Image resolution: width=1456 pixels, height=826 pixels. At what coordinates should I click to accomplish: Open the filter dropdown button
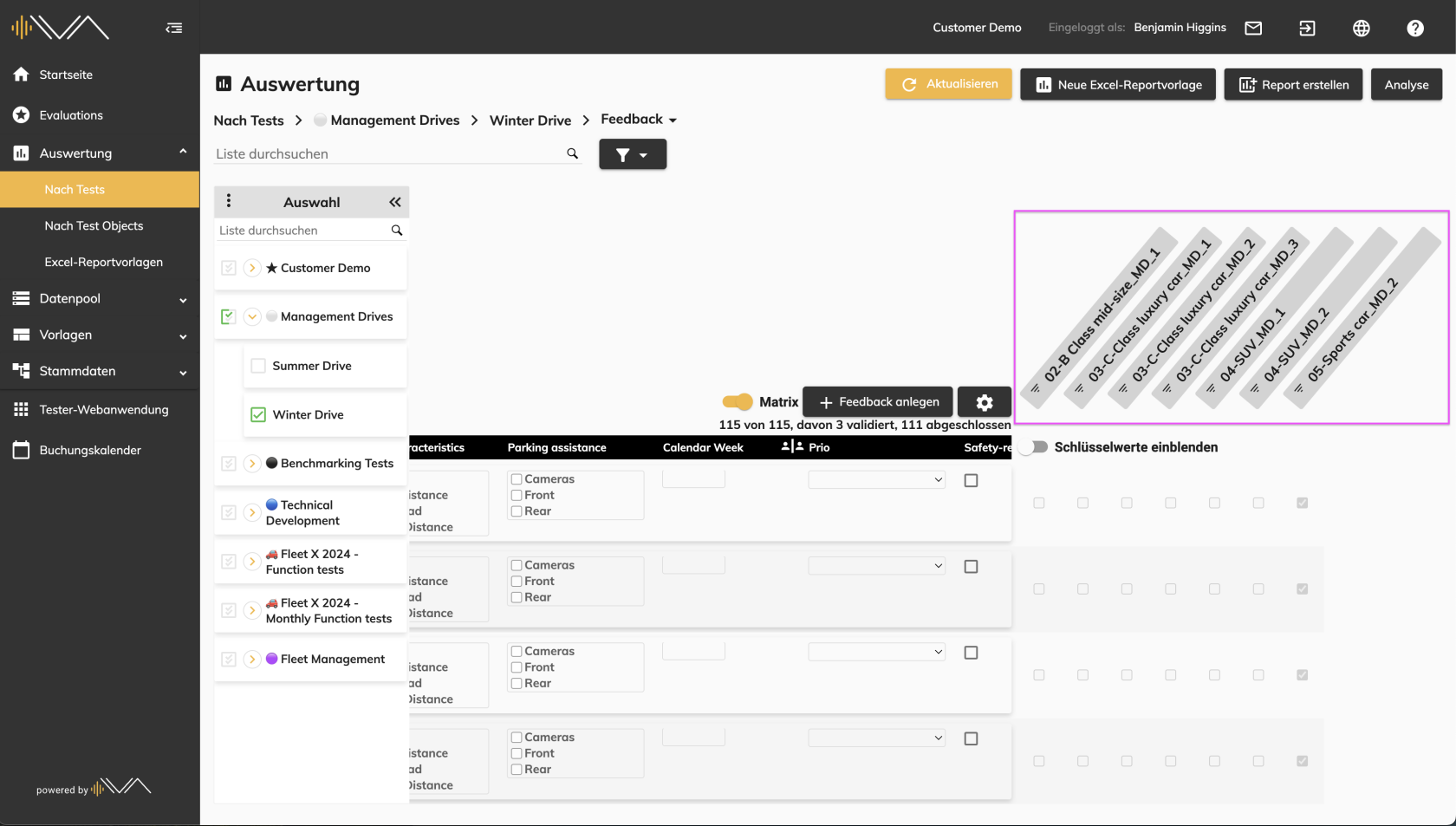pos(633,154)
